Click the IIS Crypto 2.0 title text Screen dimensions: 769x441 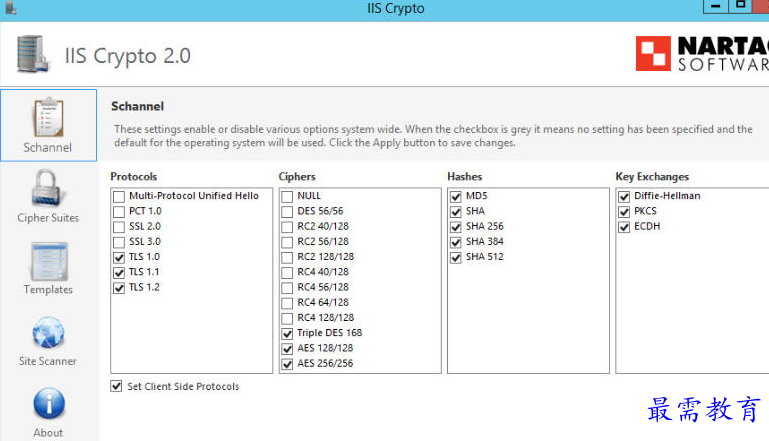click(x=128, y=56)
